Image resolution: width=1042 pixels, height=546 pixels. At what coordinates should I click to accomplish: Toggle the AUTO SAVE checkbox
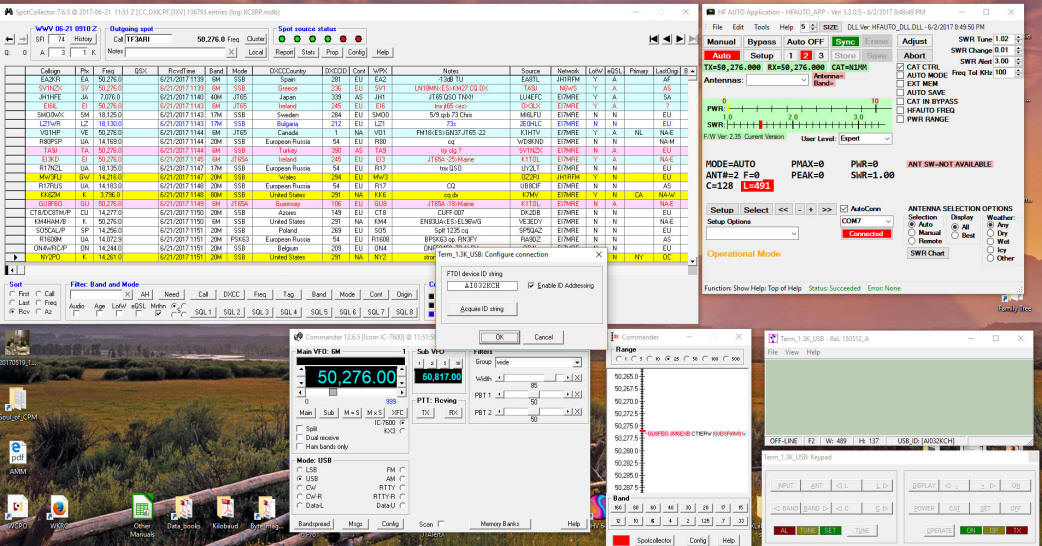(x=900, y=93)
